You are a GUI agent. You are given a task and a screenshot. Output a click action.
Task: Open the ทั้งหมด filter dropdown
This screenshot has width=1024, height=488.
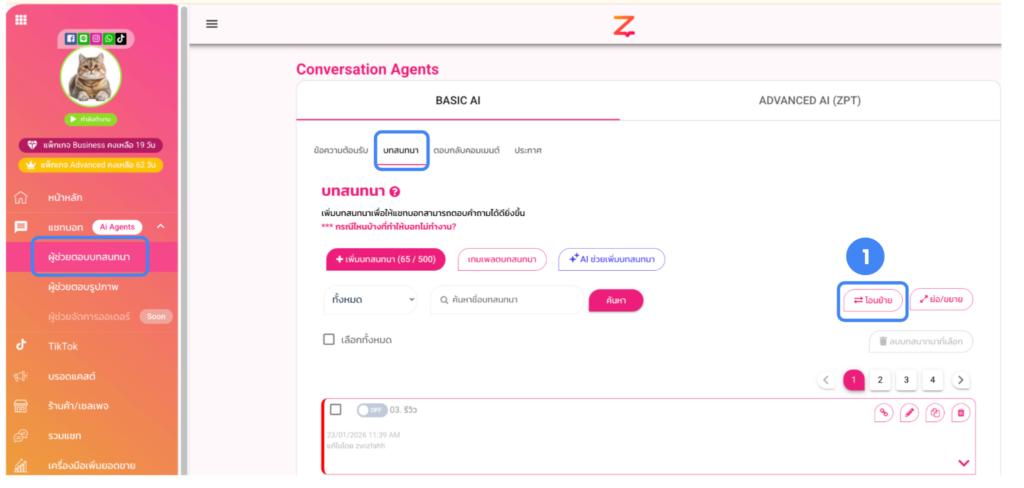pyautogui.click(x=370, y=299)
